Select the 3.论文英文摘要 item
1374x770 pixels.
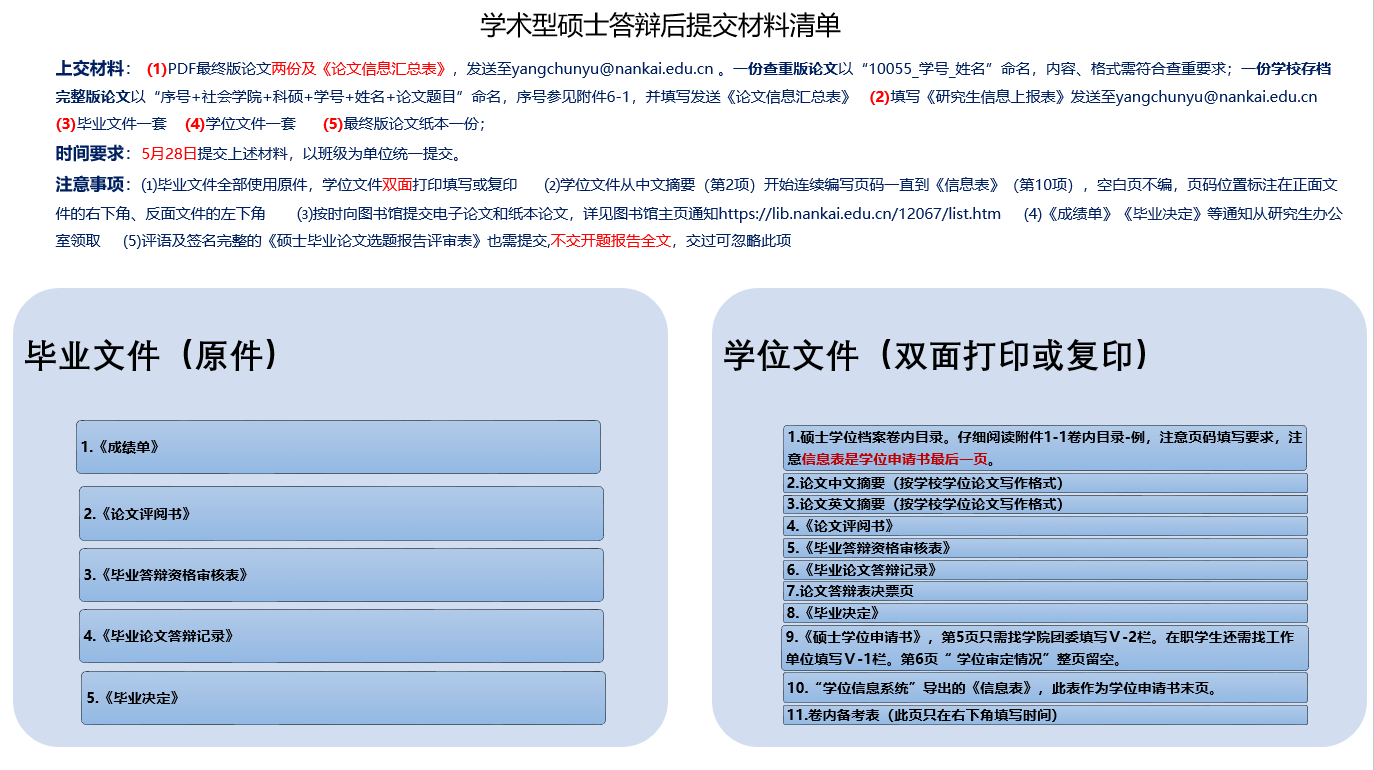coord(1045,504)
